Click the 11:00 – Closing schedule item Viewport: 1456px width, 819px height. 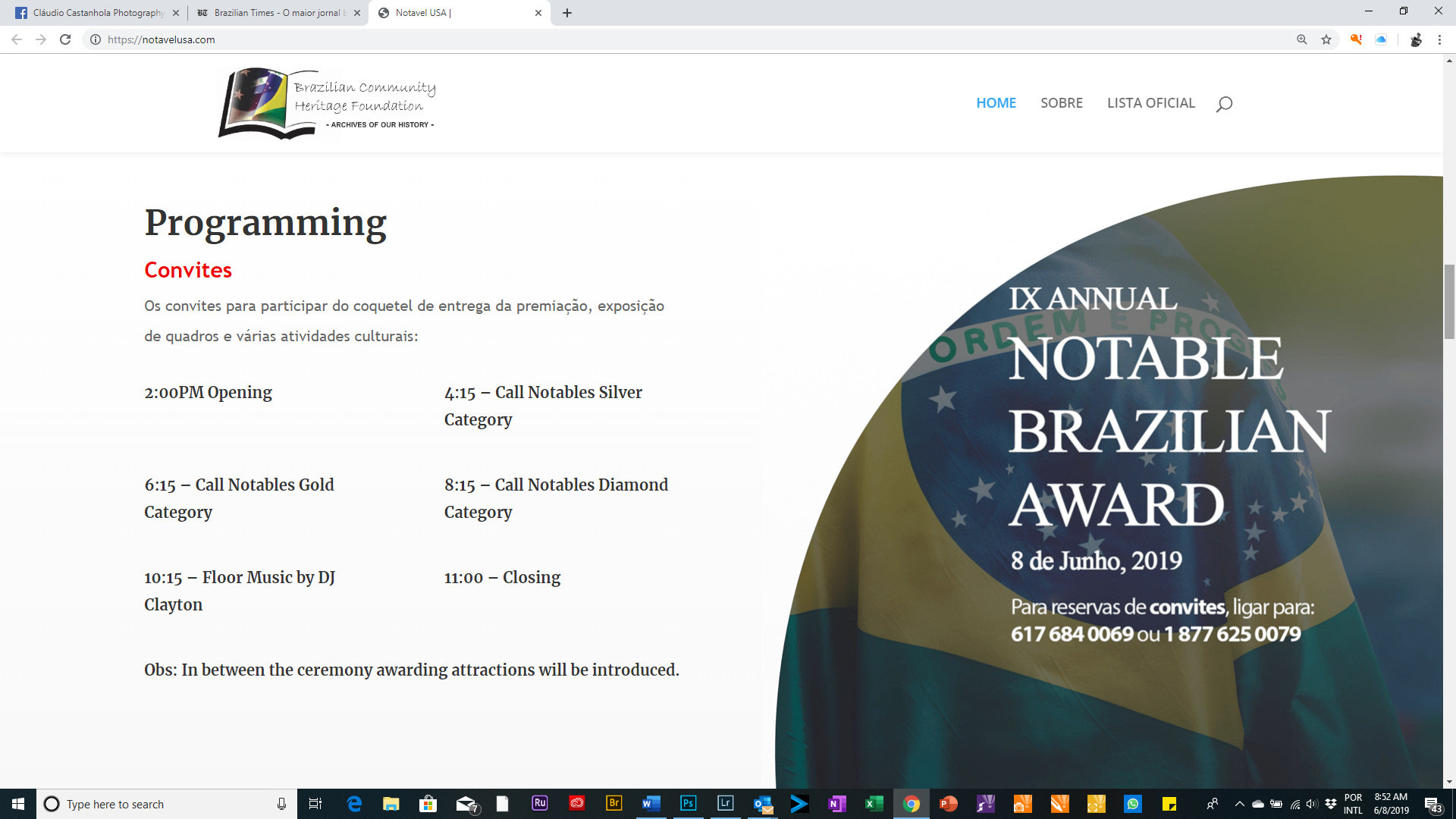502,578
